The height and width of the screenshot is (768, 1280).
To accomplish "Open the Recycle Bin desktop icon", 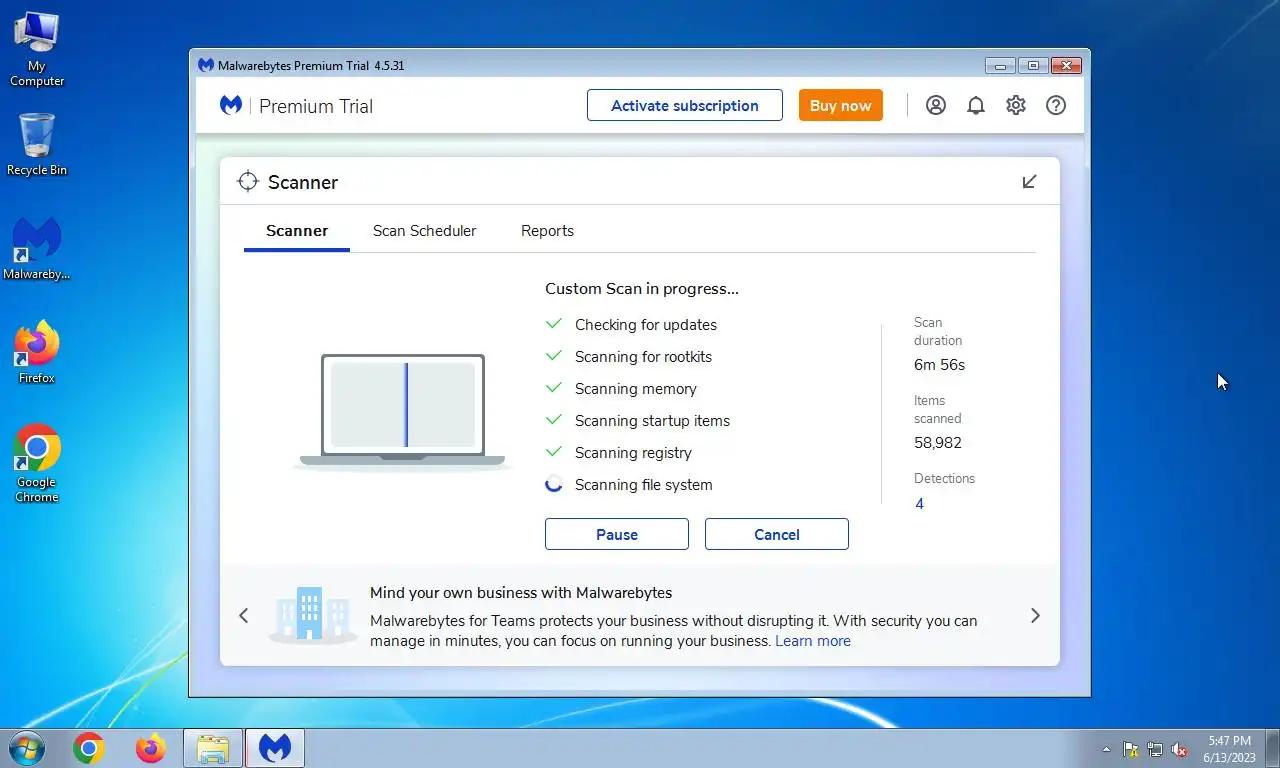I will point(37,144).
